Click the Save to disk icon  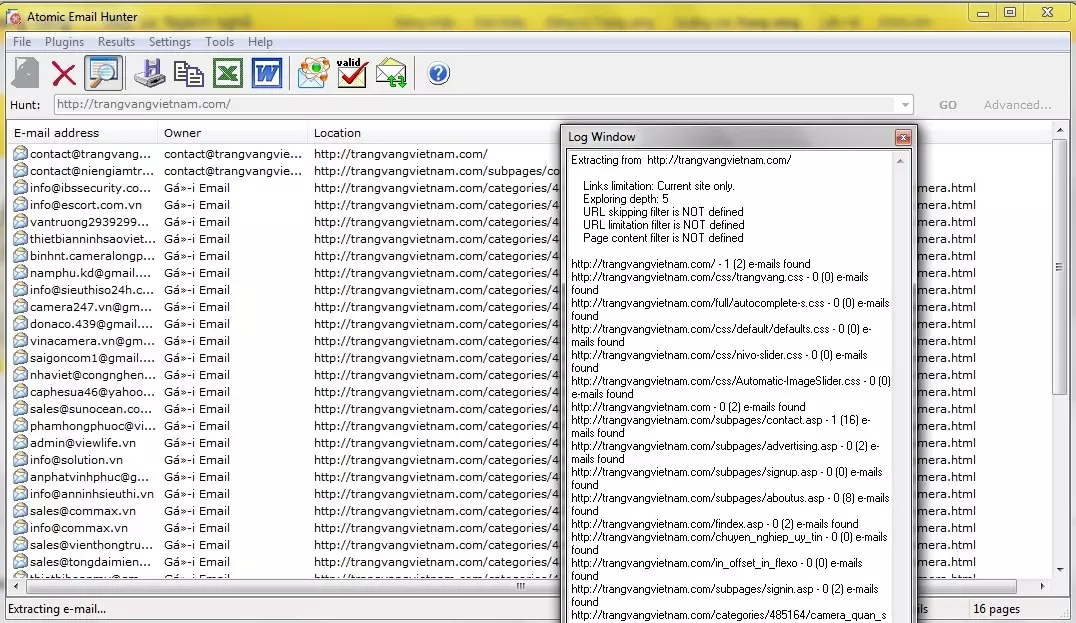click(149, 73)
